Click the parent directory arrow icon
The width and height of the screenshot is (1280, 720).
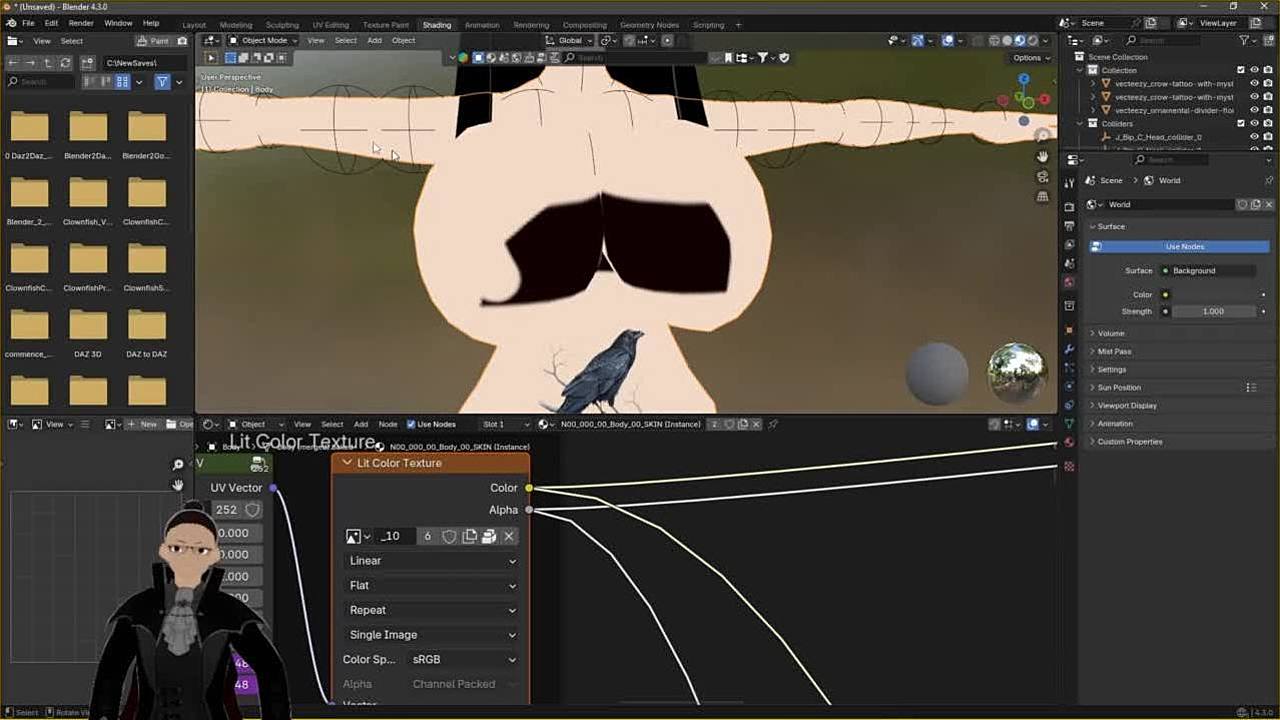[x=47, y=63]
